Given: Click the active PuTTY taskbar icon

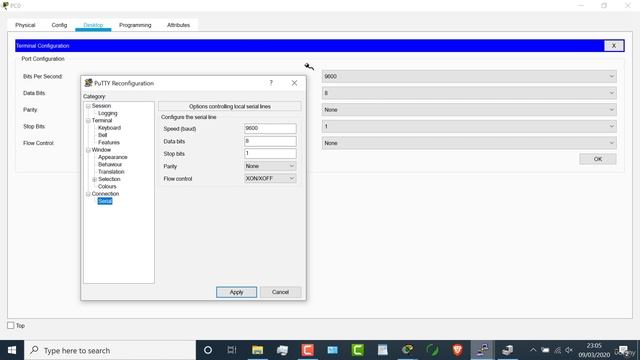Looking at the screenshot, I should [x=482, y=350].
